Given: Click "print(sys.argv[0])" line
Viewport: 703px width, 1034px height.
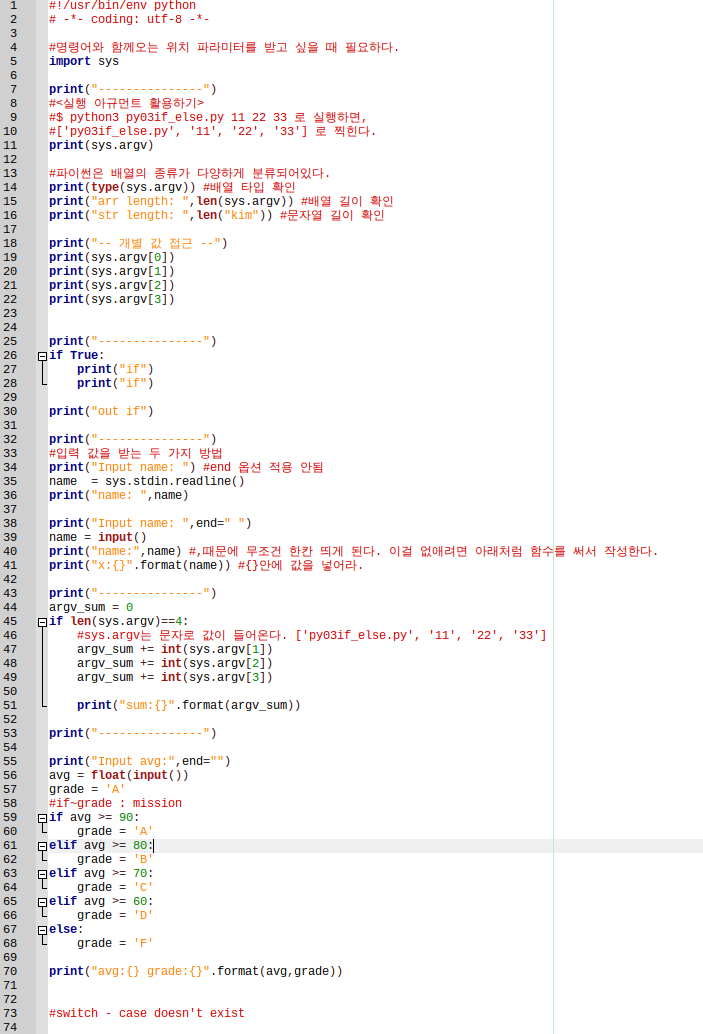Looking at the screenshot, I should coord(111,257).
